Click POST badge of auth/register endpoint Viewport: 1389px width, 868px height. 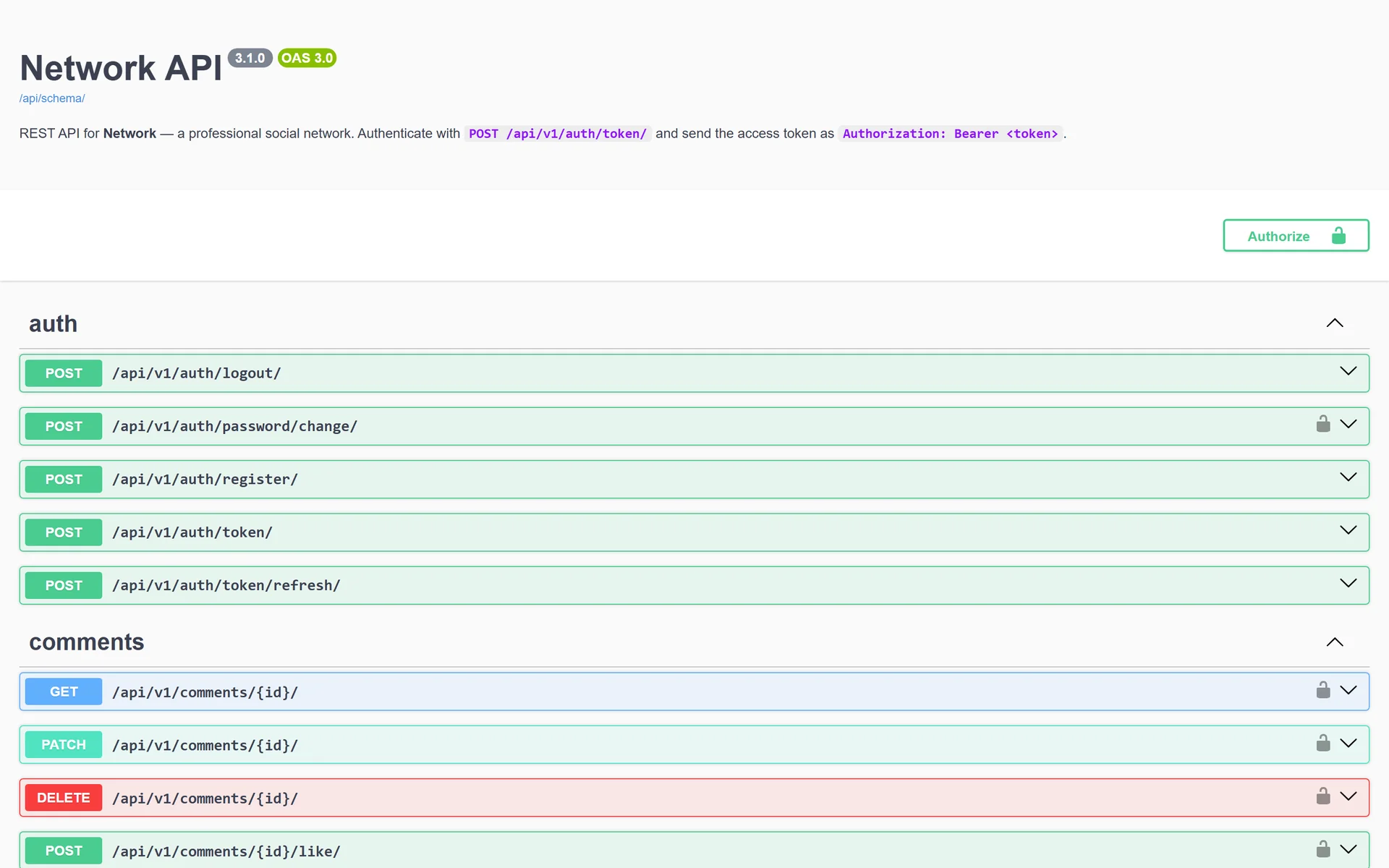tap(64, 479)
